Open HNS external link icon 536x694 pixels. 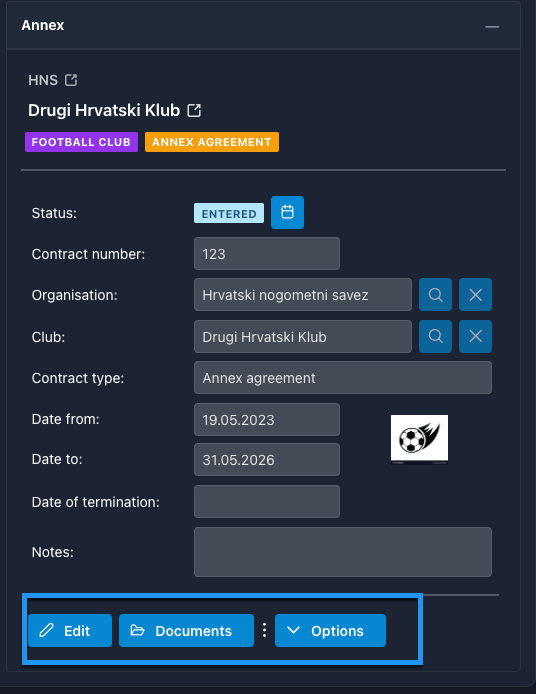tap(71, 80)
